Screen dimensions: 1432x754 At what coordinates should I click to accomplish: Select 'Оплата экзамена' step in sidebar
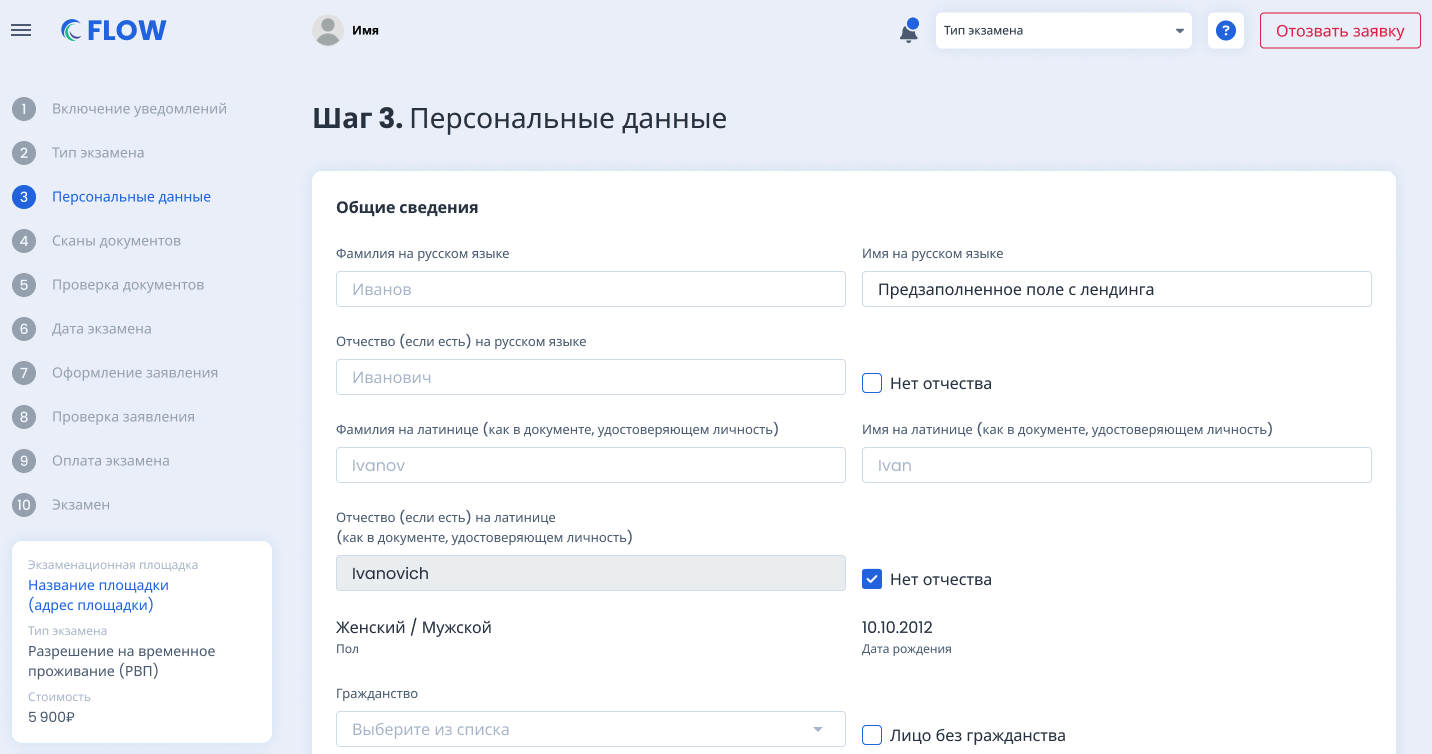[110, 461]
